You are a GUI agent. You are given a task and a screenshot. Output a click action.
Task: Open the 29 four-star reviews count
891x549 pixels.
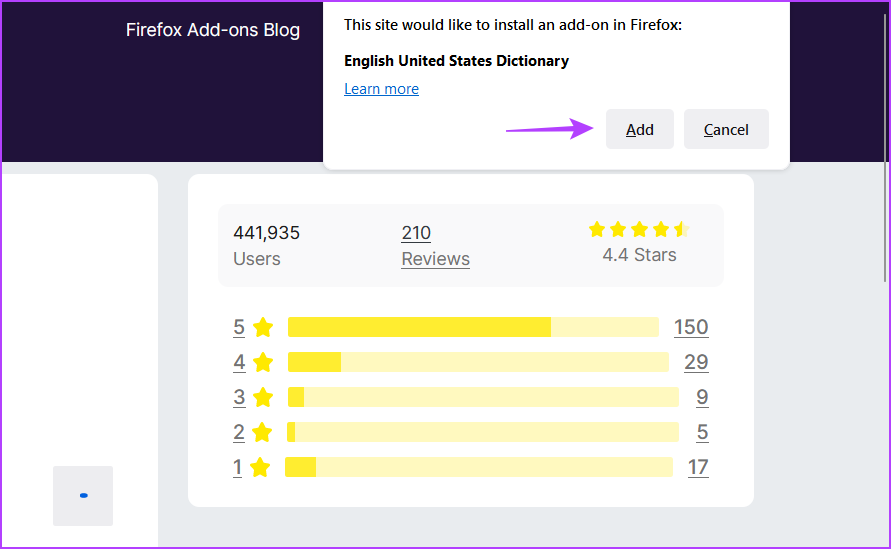696,362
